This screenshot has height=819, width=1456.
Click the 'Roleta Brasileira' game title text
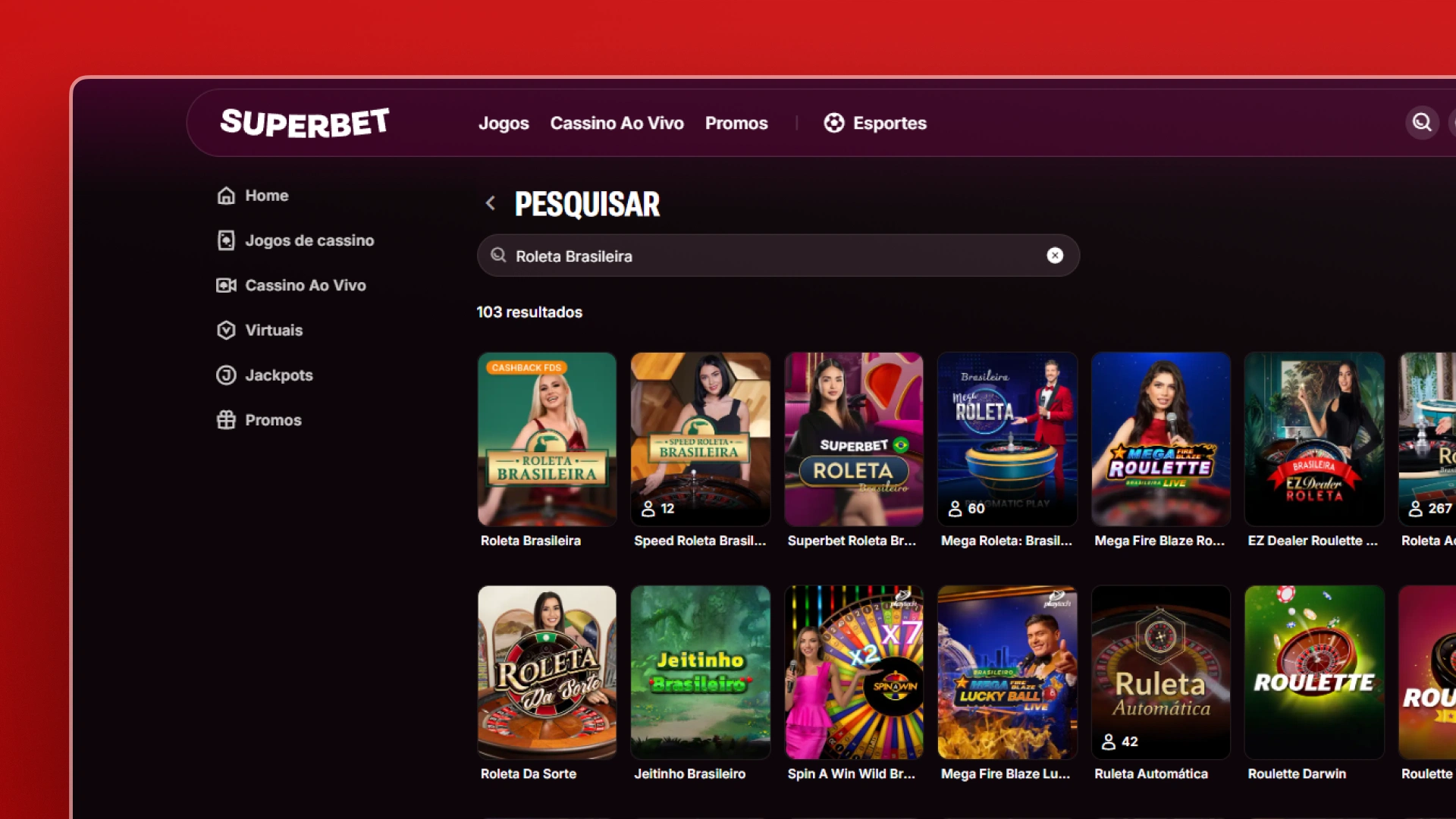point(531,541)
